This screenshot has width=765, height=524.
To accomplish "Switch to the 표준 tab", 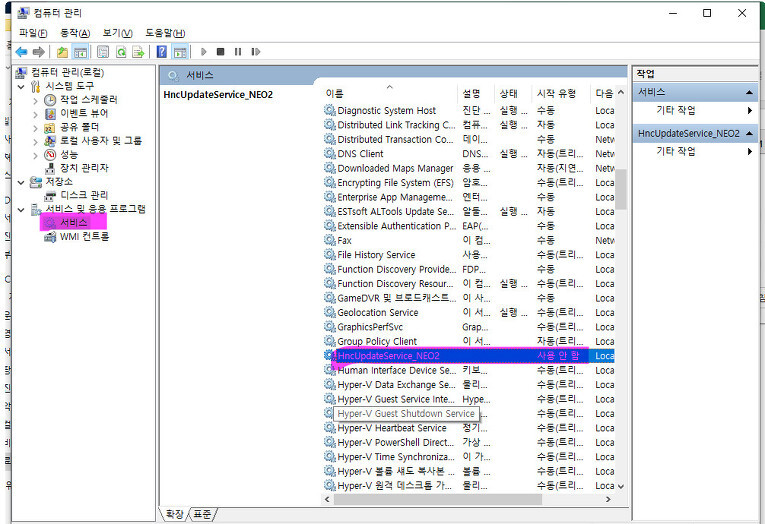I will [x=203, y=514].
